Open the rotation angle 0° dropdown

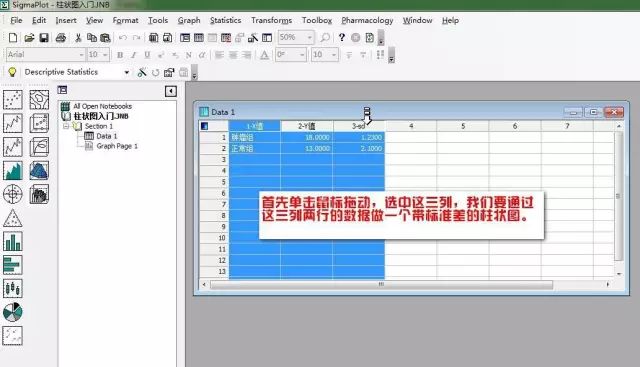point(302,55)
